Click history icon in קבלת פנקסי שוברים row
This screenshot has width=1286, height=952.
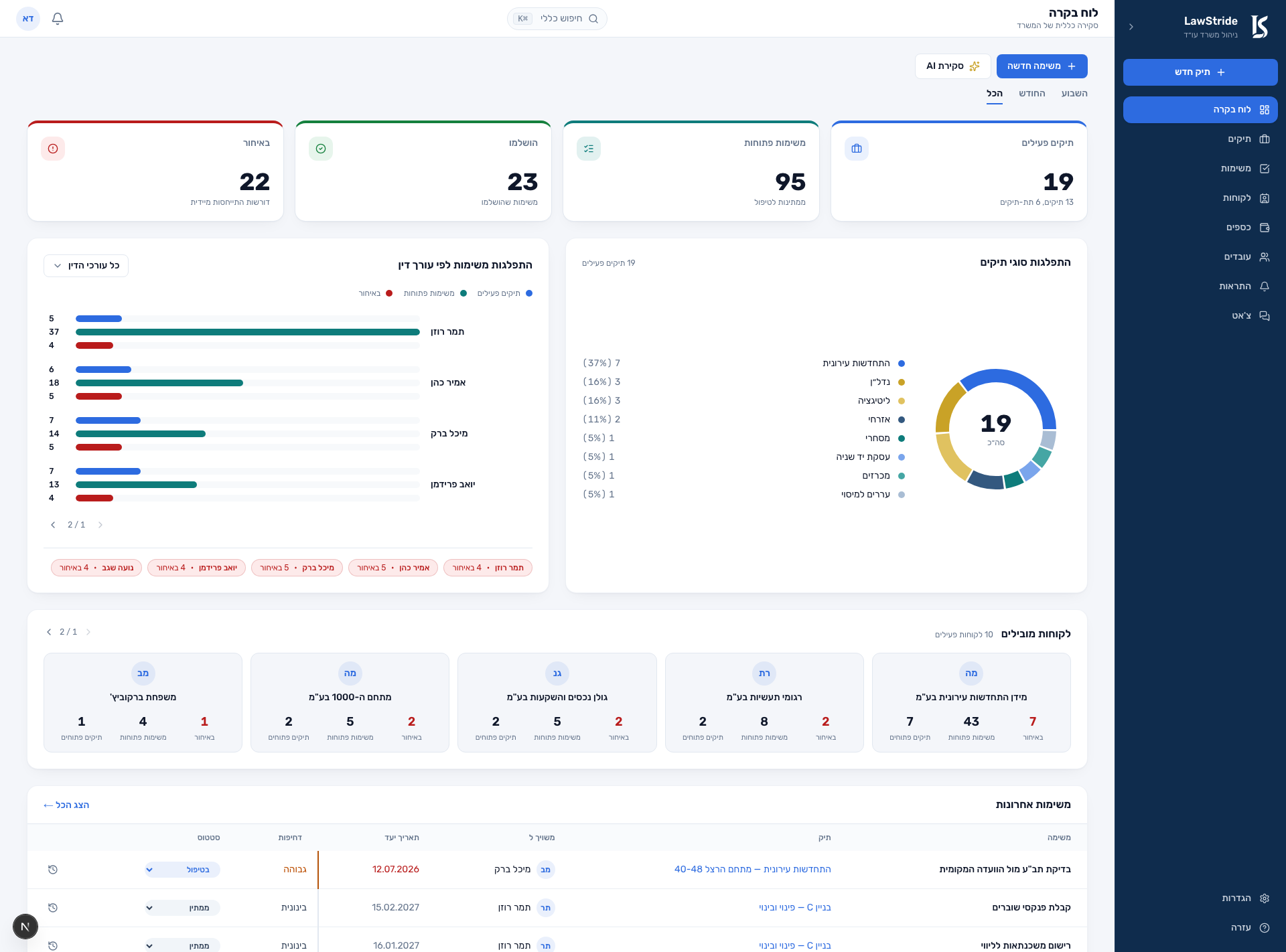tap(53, 908)
